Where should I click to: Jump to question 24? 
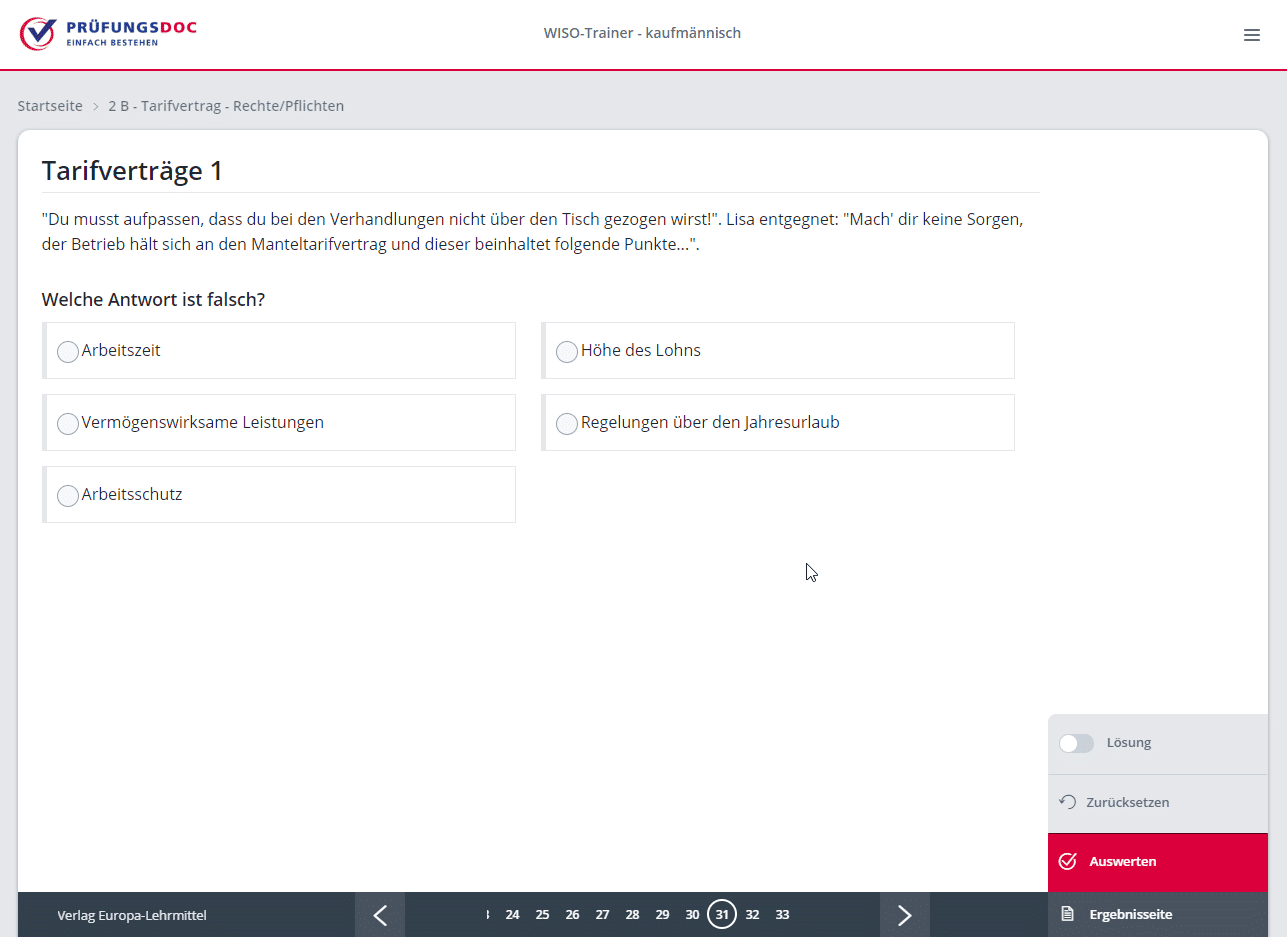(512, 915)
